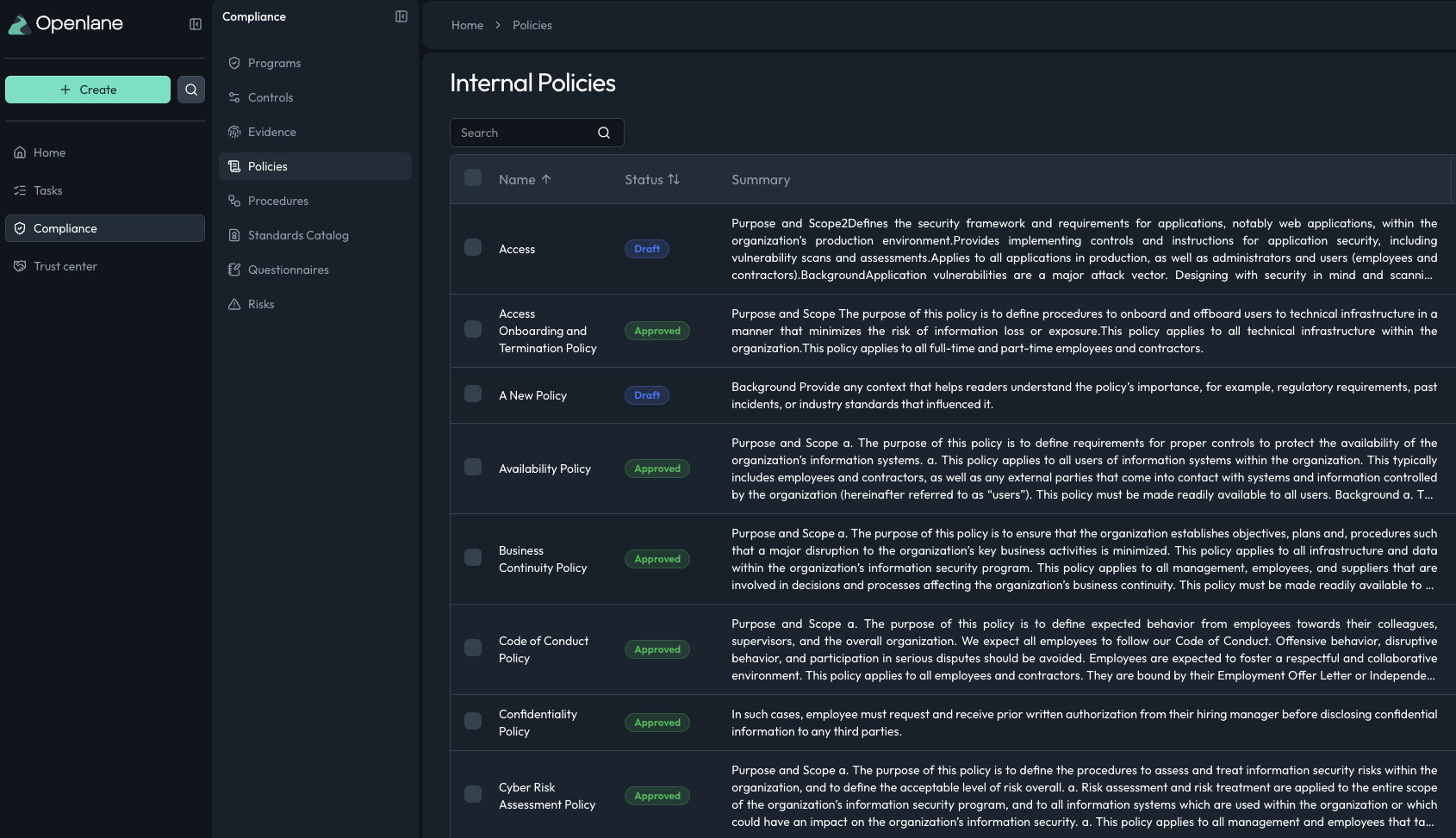
Task: Check the Code of Conduct Policy row
Action: coord(473,649)
